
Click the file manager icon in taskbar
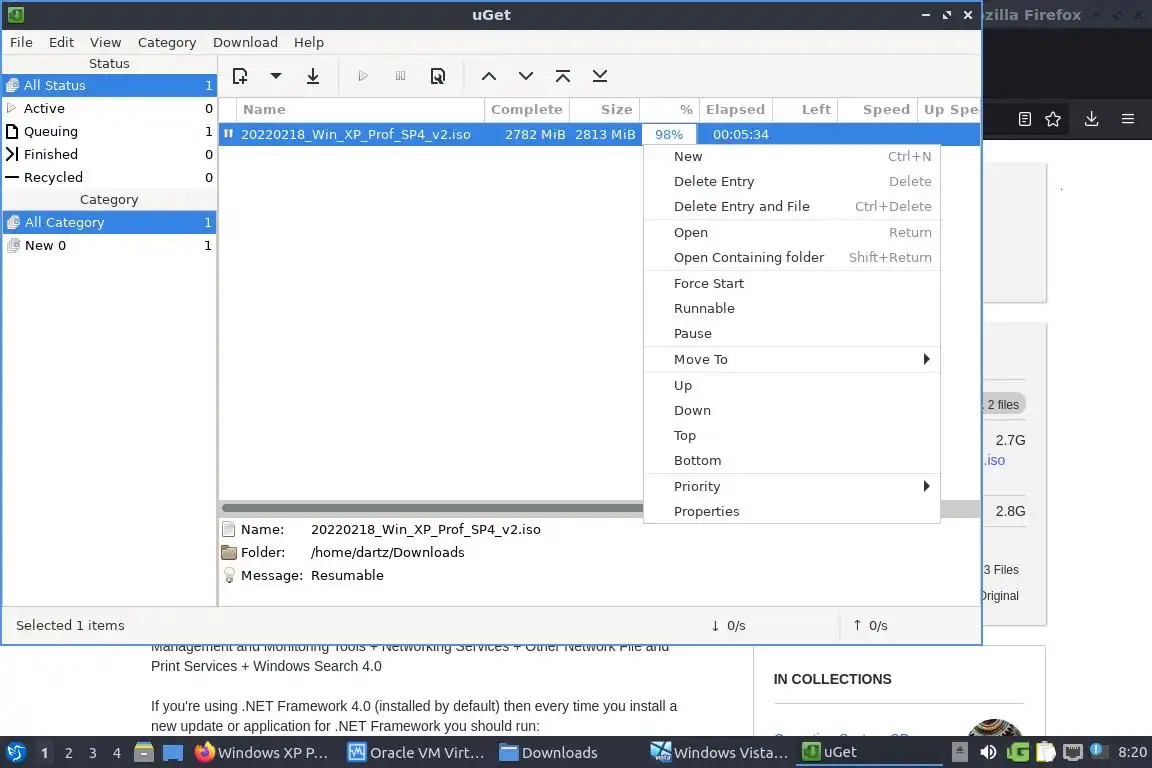(x=144, y=753)
